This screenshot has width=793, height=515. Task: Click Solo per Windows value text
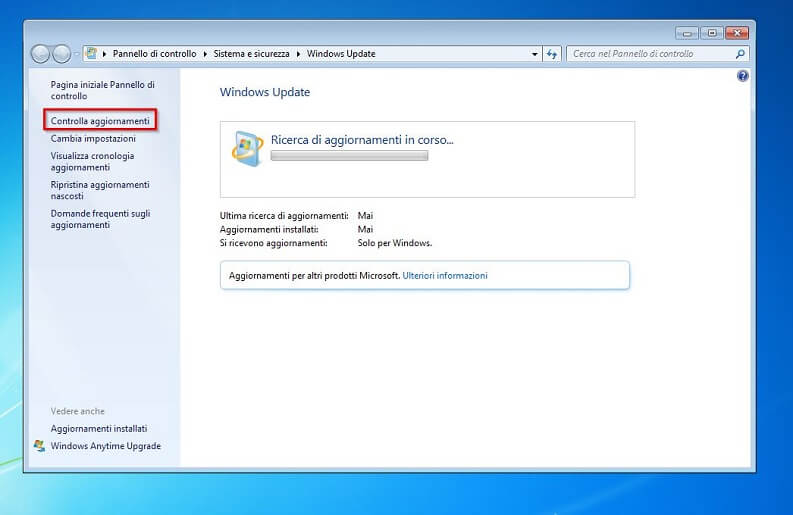(x=394, y=243)
